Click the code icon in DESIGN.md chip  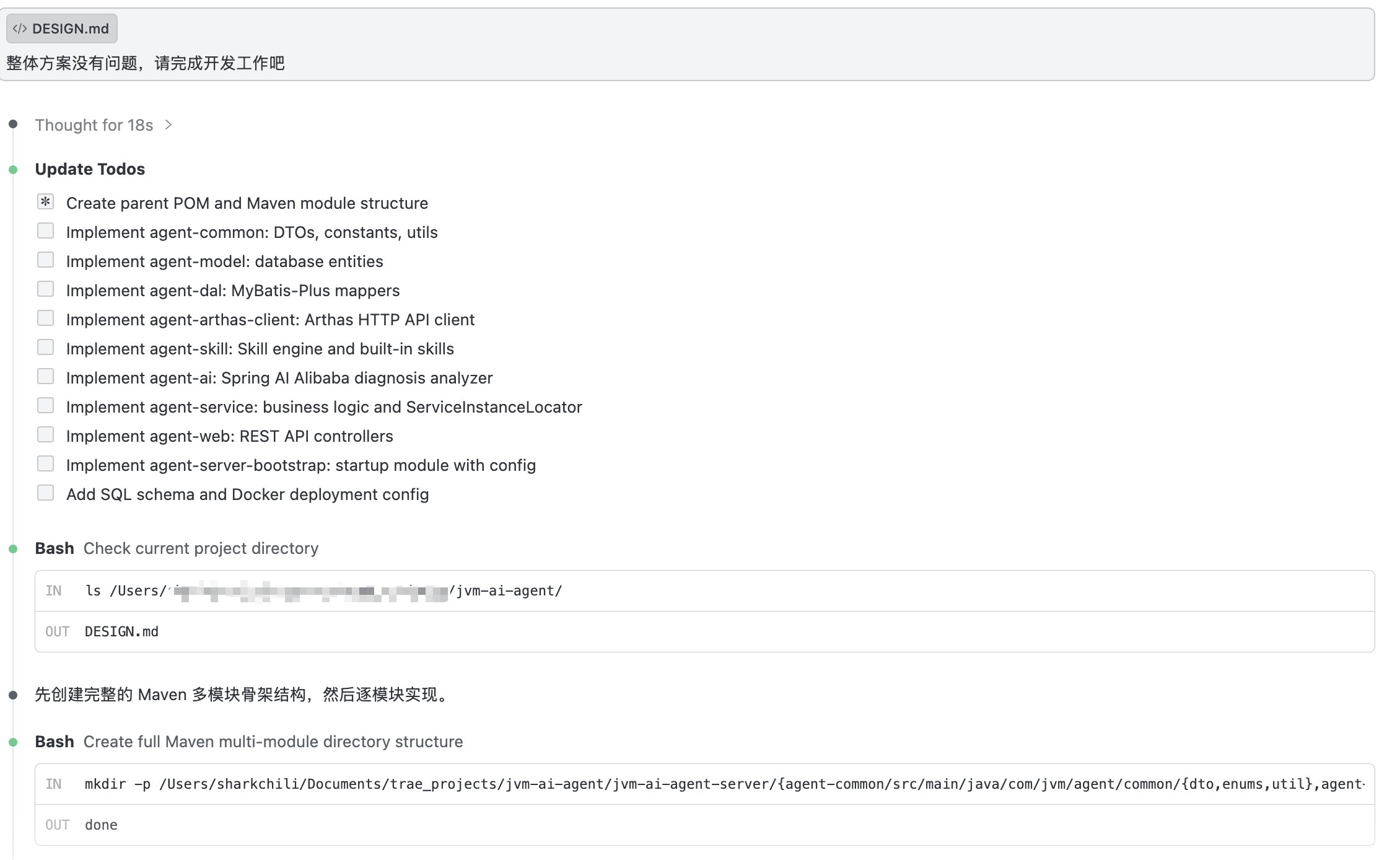pos(20,29)
